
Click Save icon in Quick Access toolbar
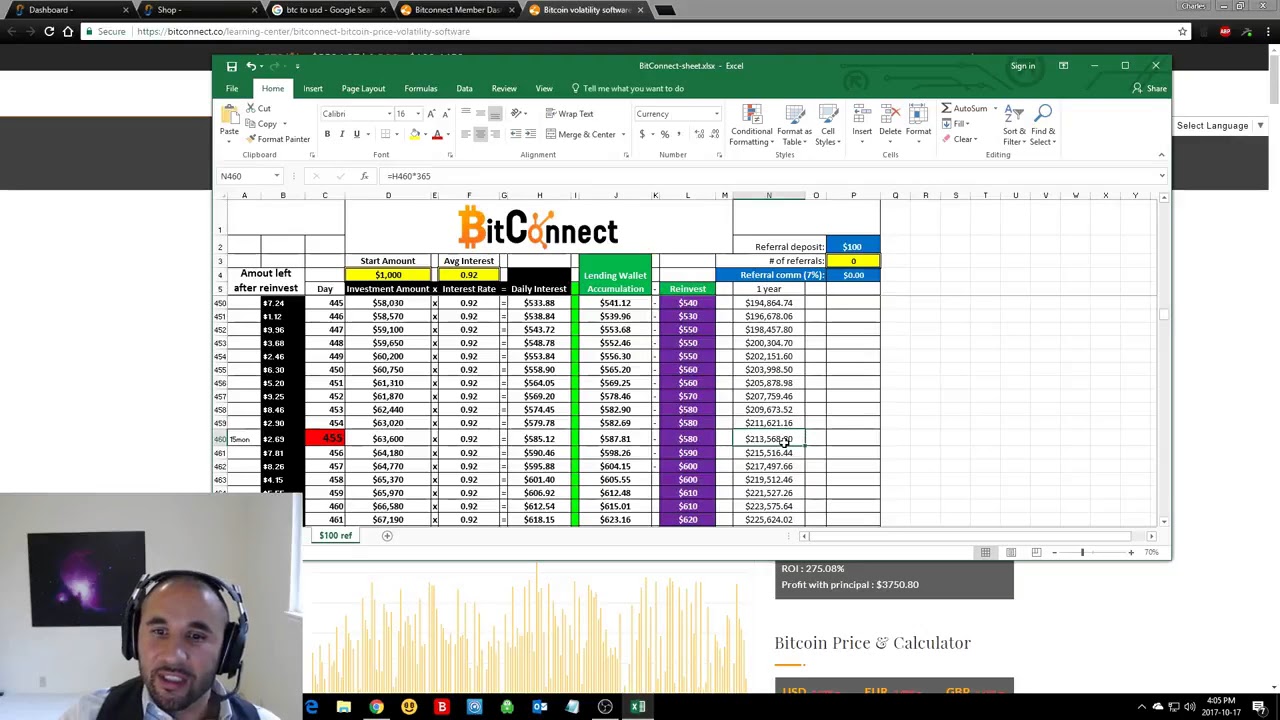(231, 66)
